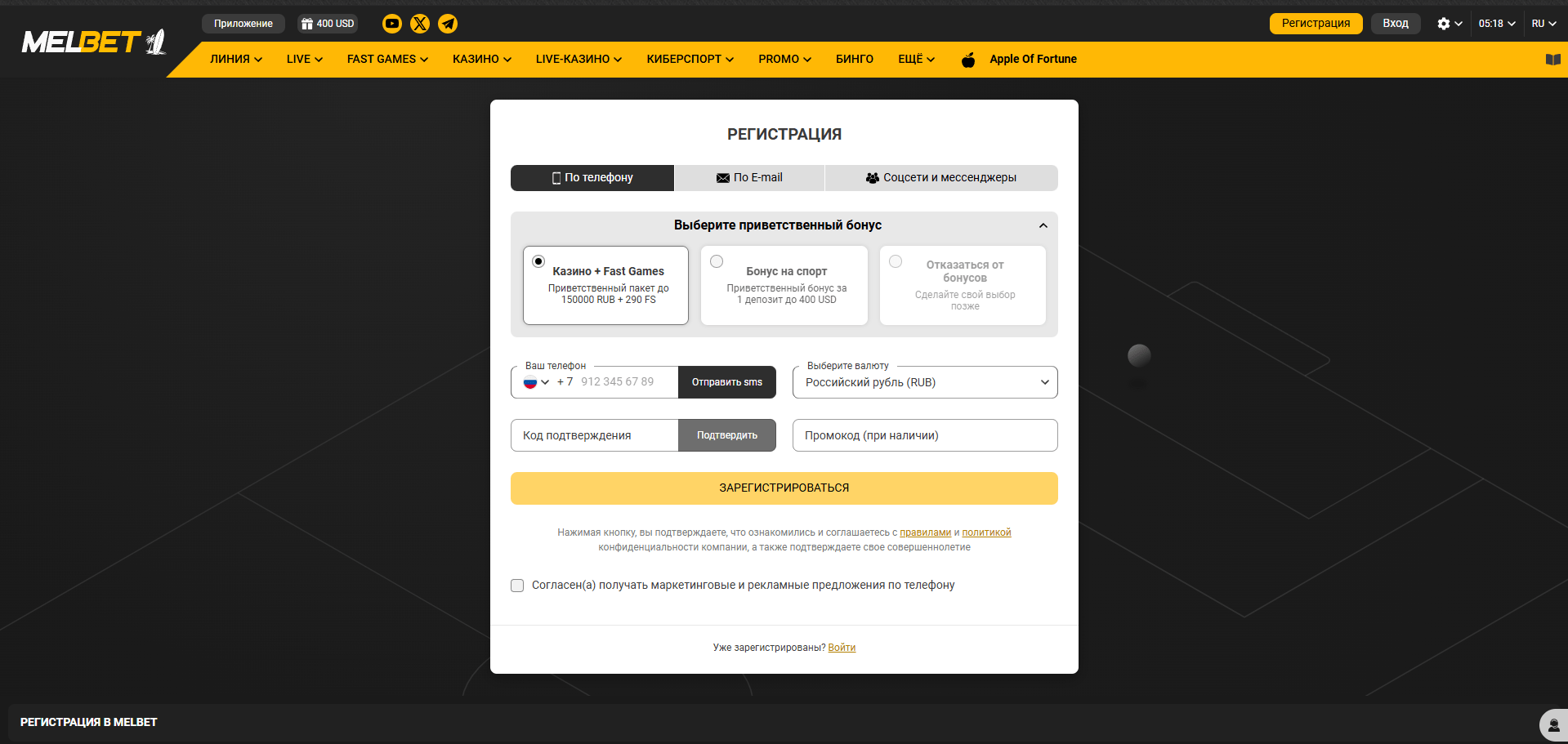This screenshot has height=744, width=1568.
Task: Open the Melbet X (Twitter) icon
Action: click(420, 24)
